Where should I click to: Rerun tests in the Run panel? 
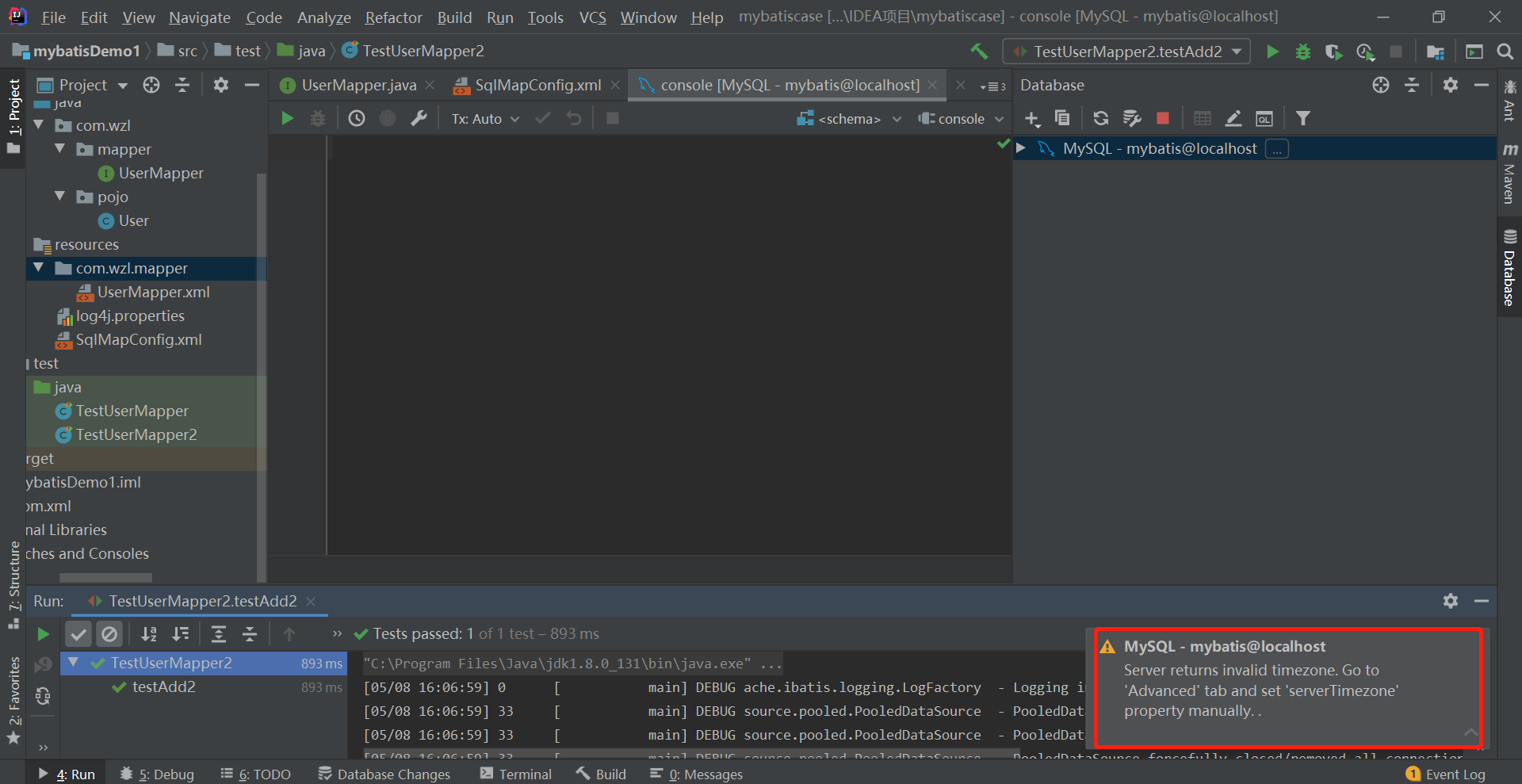click(x=43, y=634)
